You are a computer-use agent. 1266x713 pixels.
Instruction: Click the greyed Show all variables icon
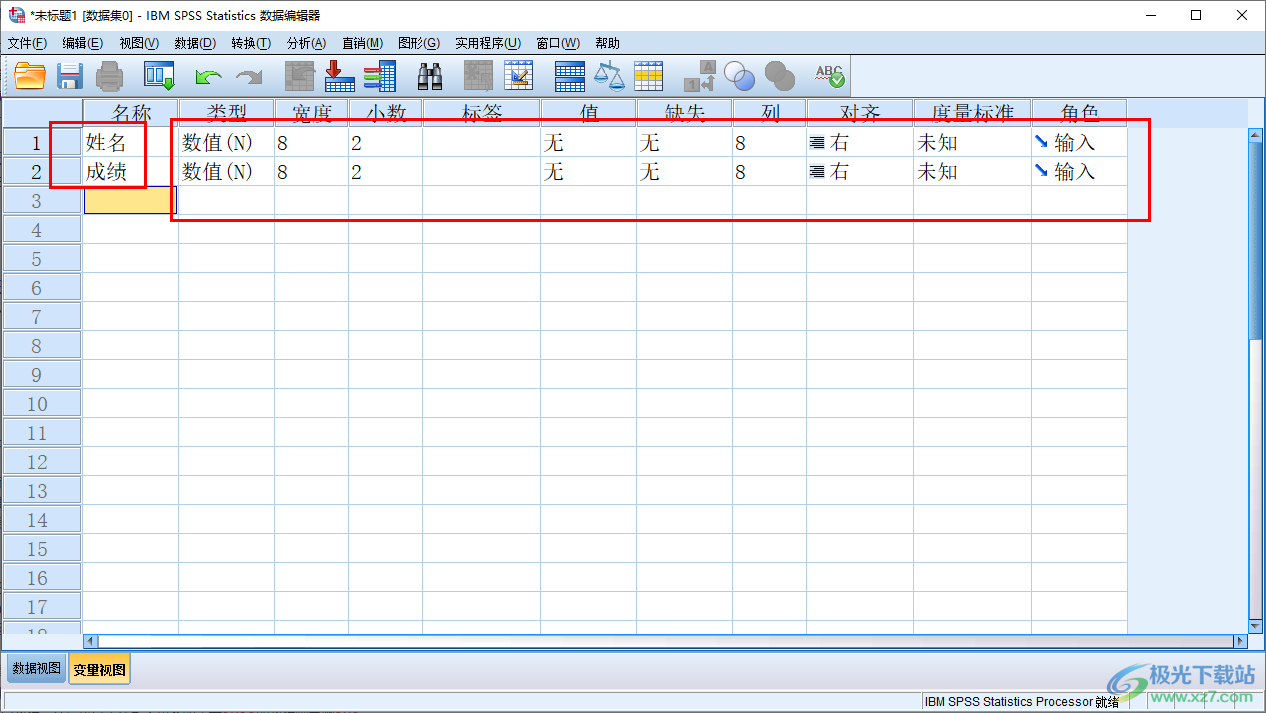click(x=780, y=76)
